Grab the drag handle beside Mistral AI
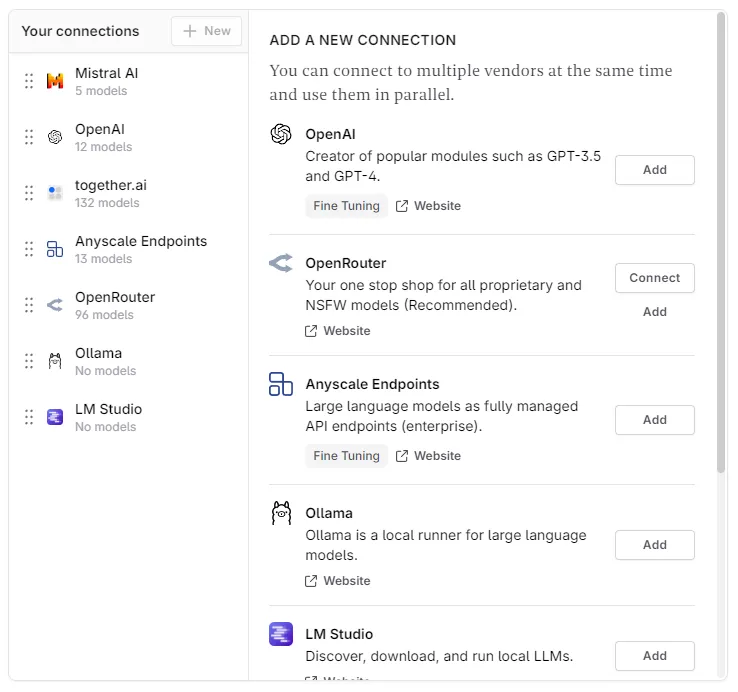The width and height of the screenshot is (738, 692). coord(29,81)
